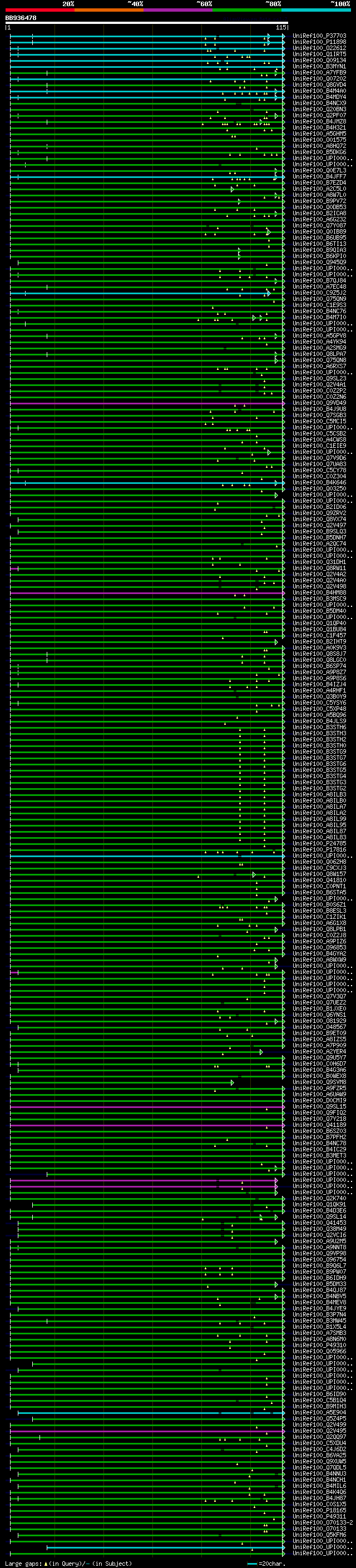Pick the UniRef100_C5B1Q4 result
356x1568 pixels.
[319, 1399]
